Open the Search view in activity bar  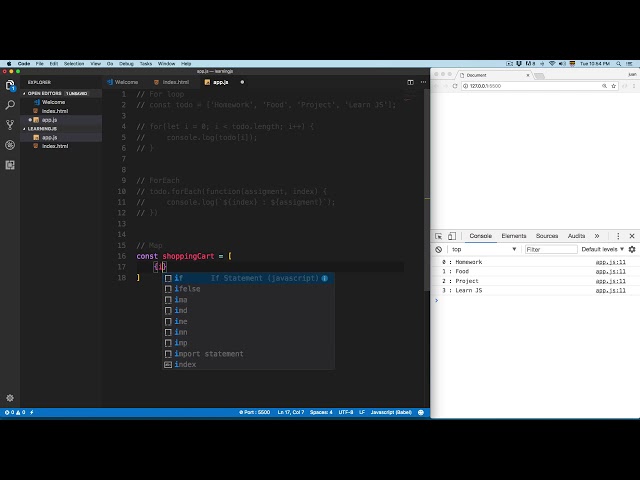(x=10, y=105)
